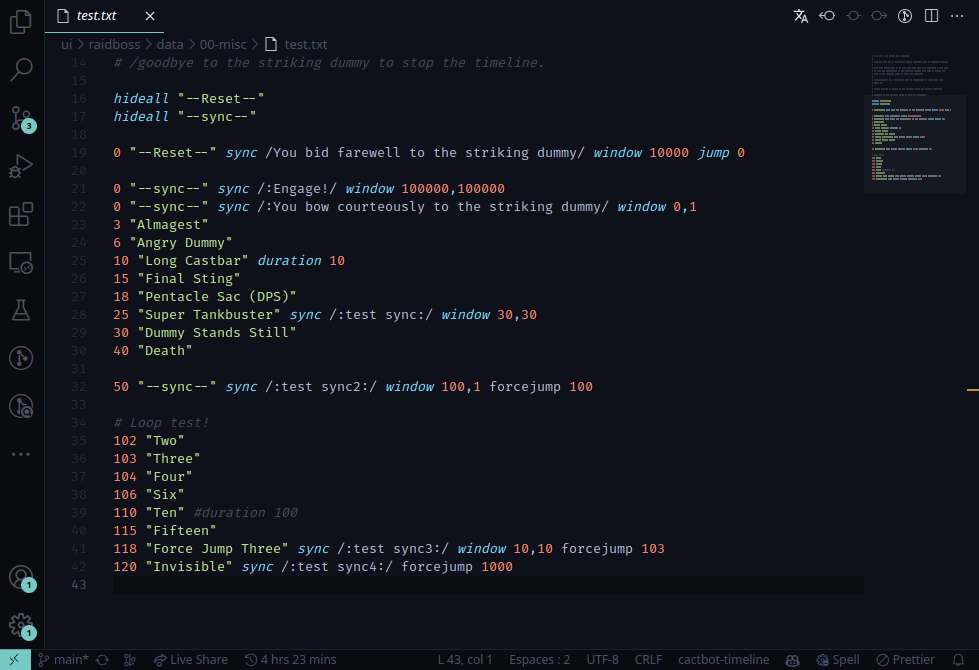Synchronize changes icon in status bar
The height and width of the screenshot is (670, 979).
(x=102, y=660)
